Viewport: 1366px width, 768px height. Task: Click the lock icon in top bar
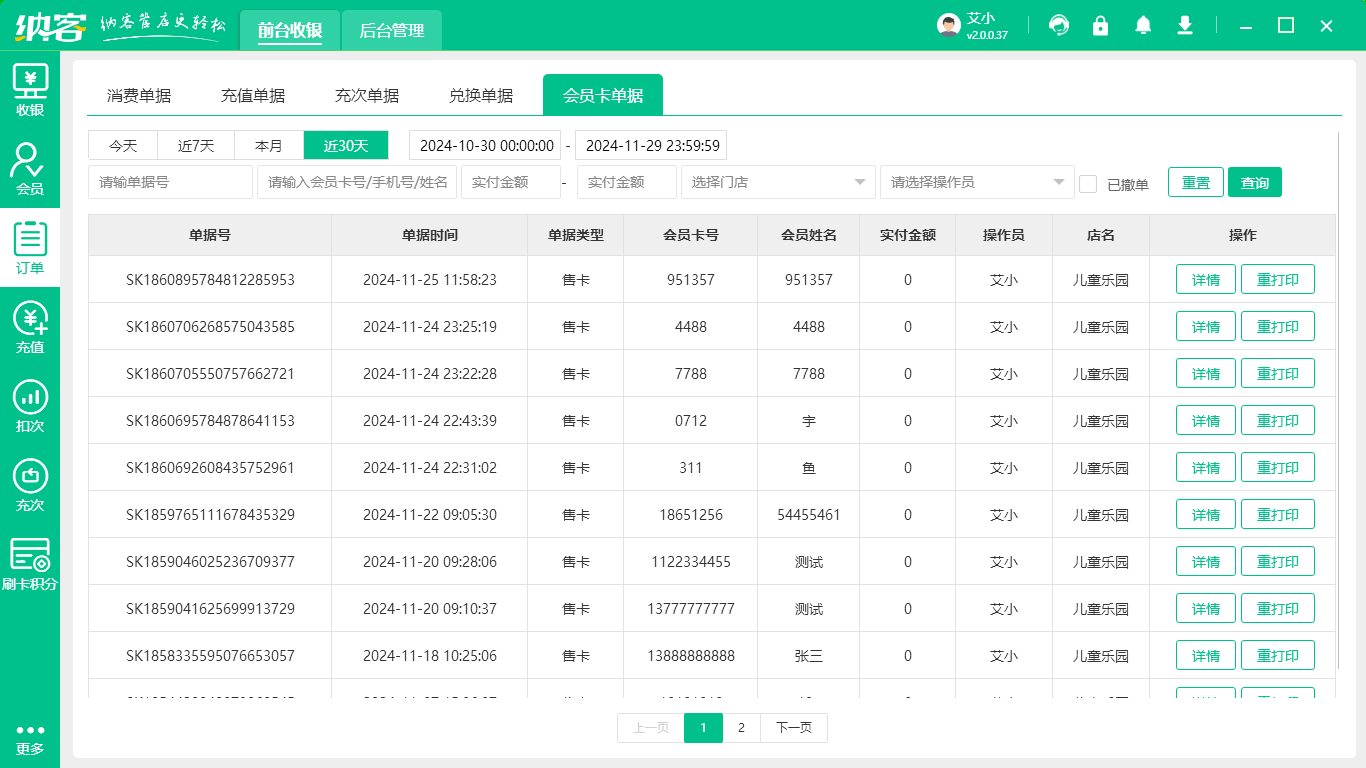point(1100,26)
